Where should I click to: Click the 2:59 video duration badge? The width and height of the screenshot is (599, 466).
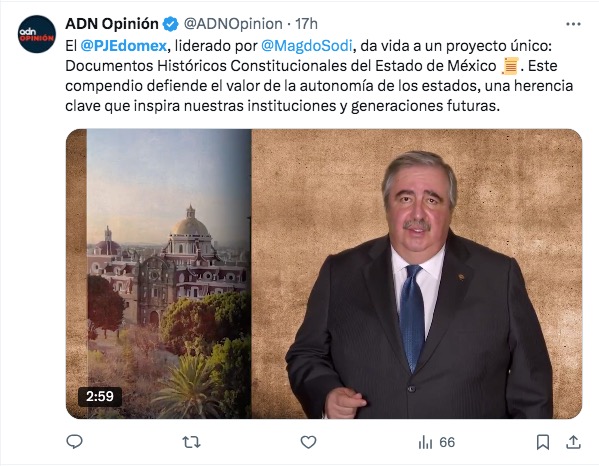100,396
